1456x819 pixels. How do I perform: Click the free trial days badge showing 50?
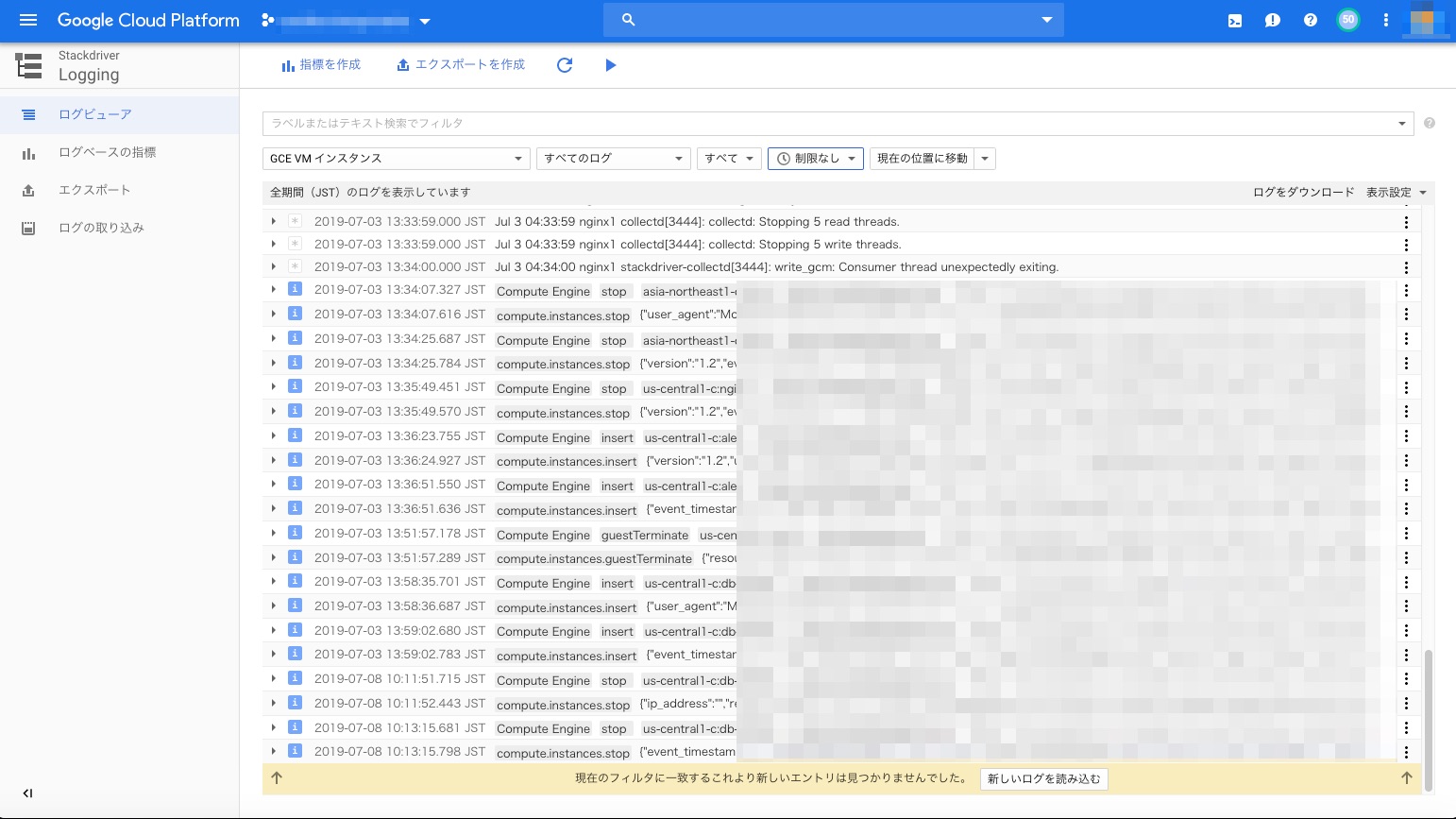[1348, 20]
